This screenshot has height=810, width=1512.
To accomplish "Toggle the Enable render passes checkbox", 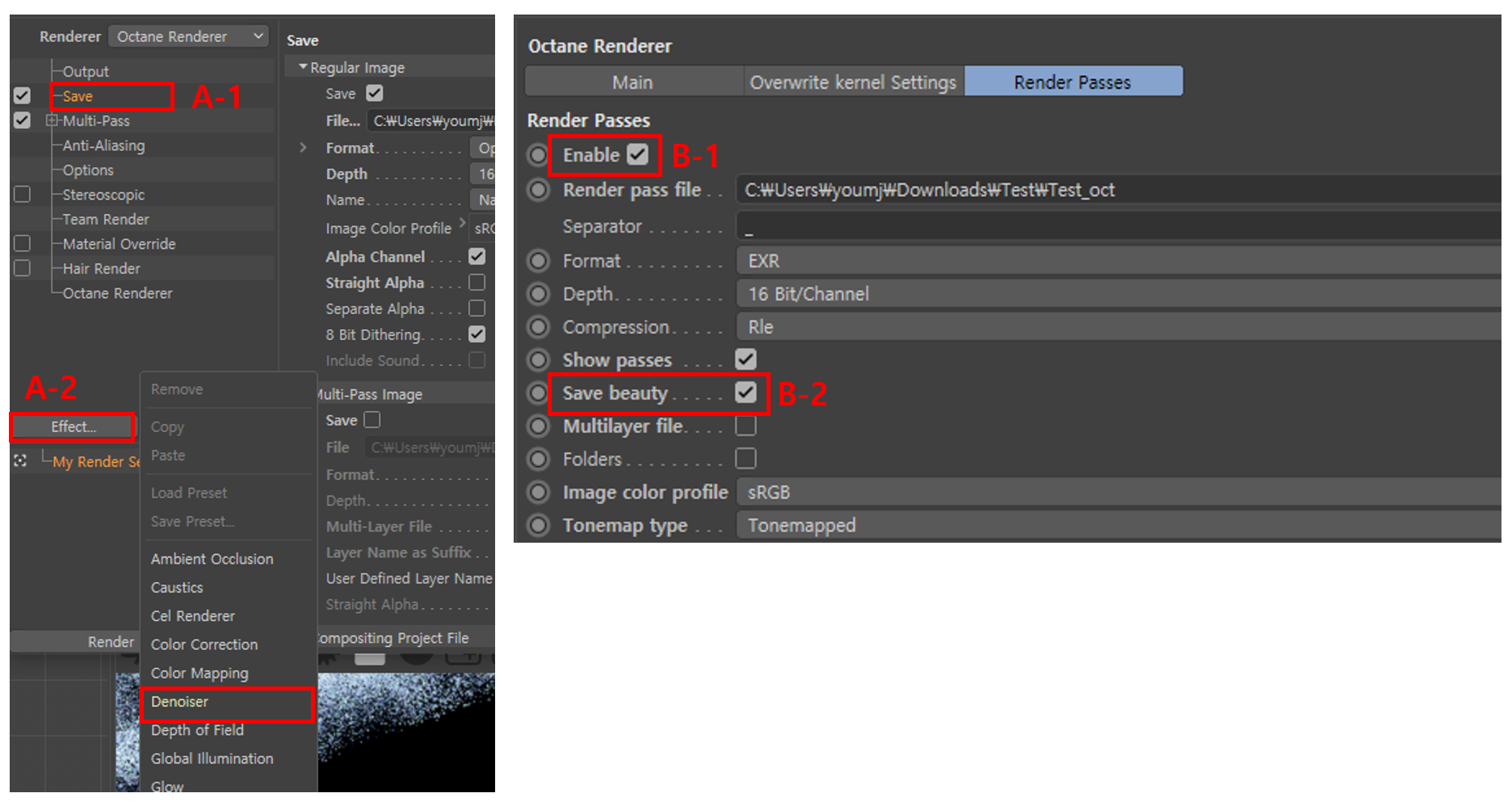I will coord(638,154).
